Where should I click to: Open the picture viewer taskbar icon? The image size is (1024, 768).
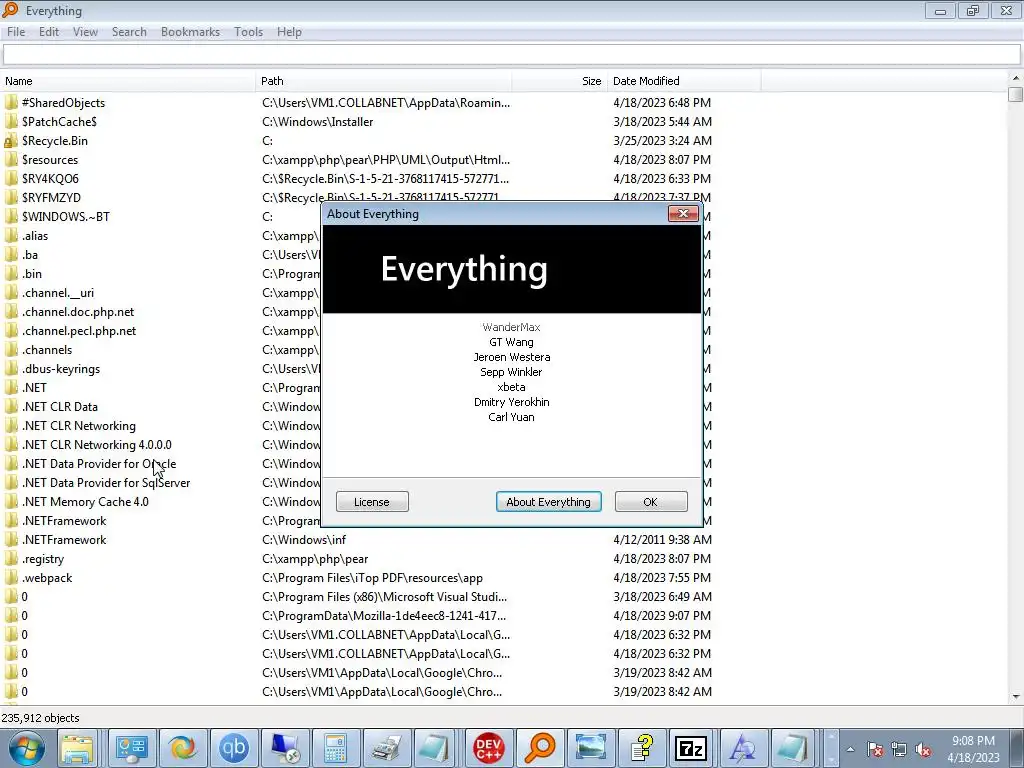[x=591, y=748]
